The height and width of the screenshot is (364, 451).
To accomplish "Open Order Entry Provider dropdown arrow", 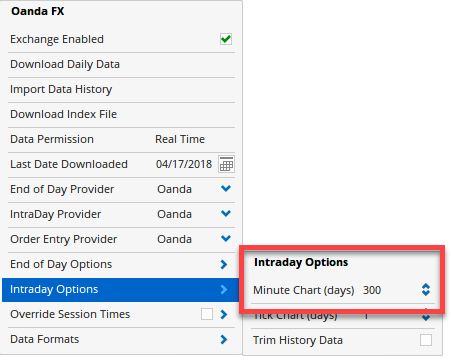I will coord(226,239).
